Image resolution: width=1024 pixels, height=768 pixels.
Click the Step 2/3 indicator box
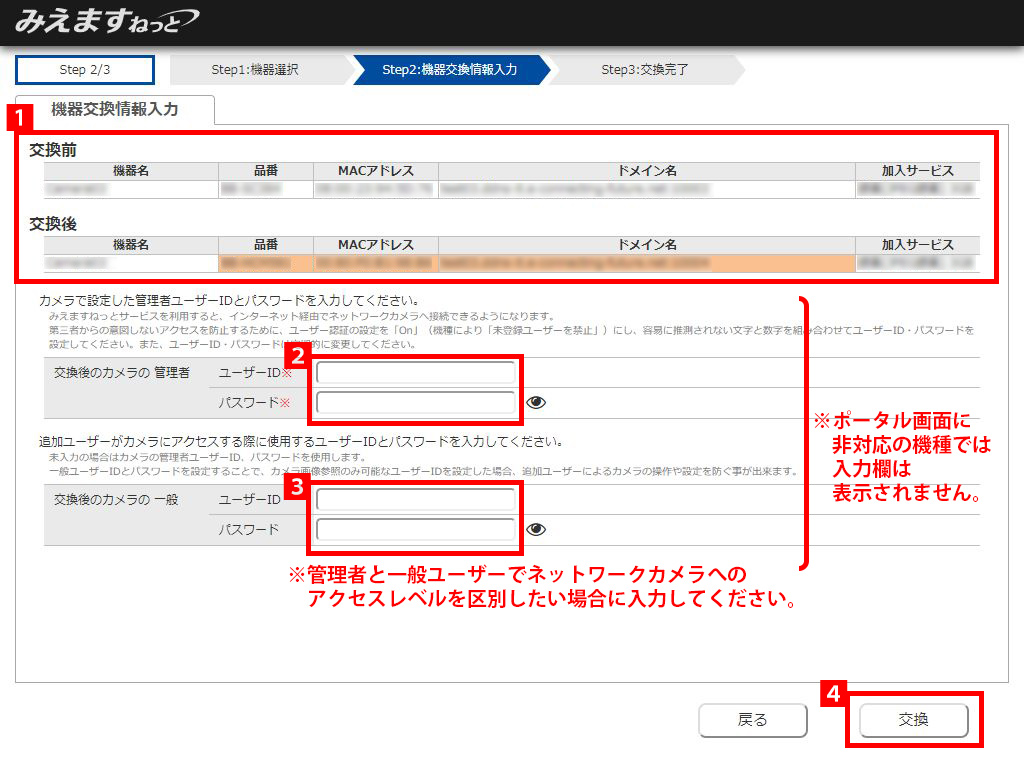coord(85,70)
